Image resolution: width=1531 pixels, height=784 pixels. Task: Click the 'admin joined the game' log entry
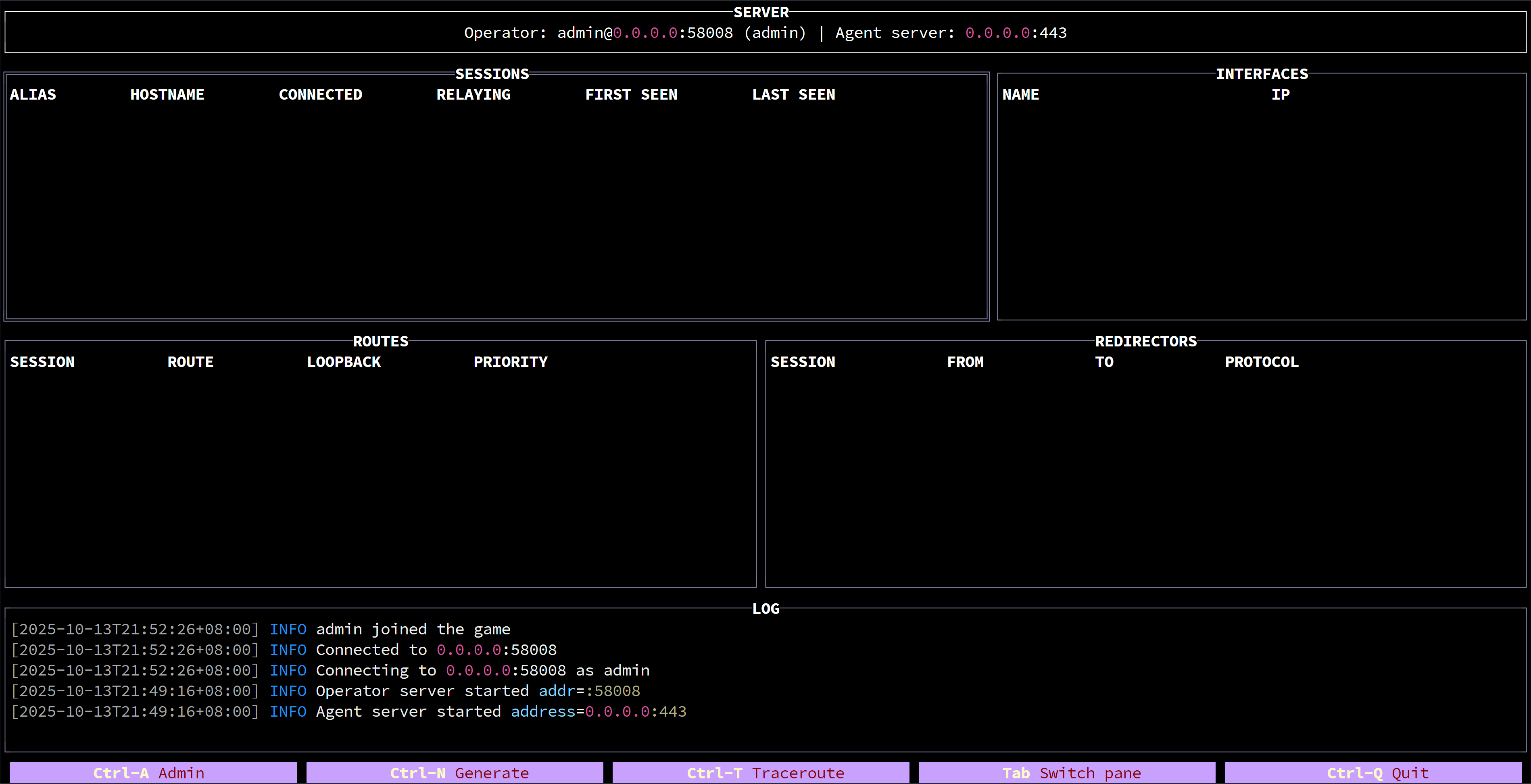pyautogui.click(x=413, y=629)
